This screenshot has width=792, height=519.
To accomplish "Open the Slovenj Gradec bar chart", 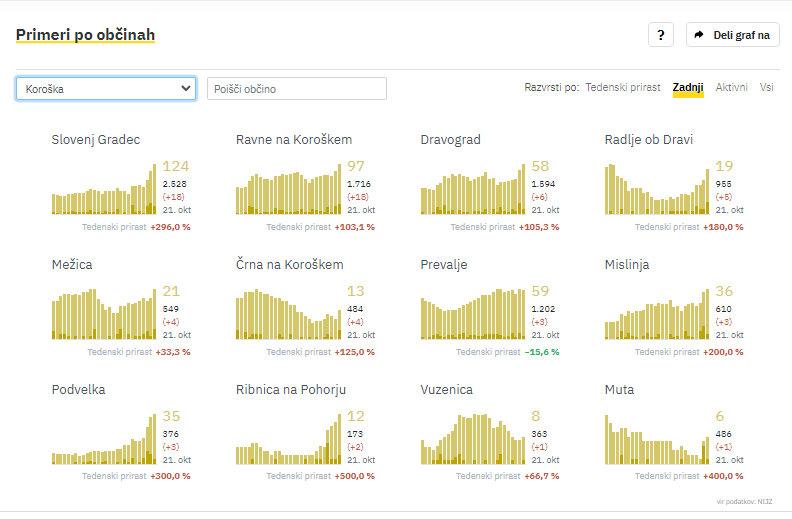I will [104, 190].
